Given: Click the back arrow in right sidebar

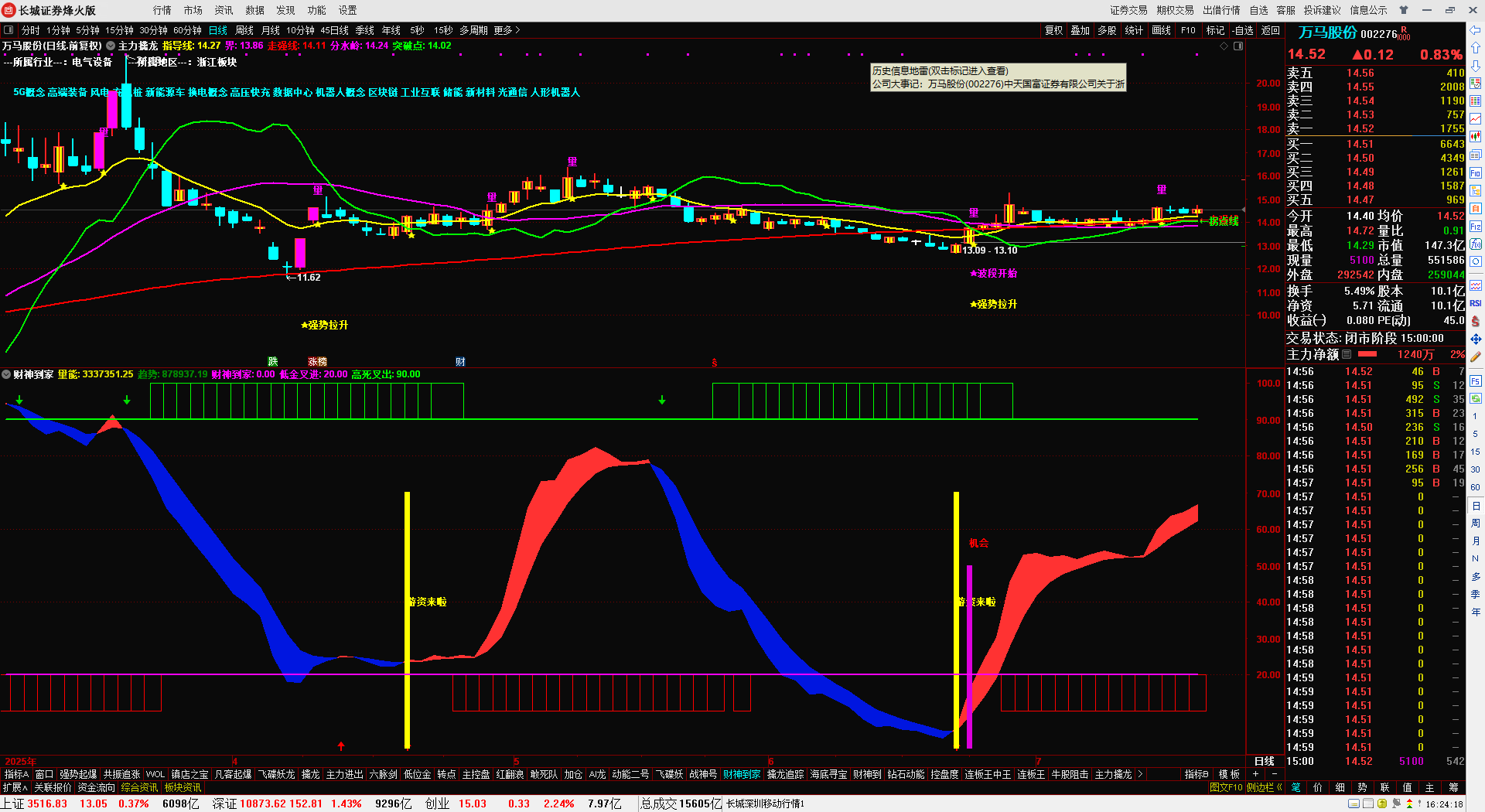Looking at the screenshot, I should coord(1476,30).
